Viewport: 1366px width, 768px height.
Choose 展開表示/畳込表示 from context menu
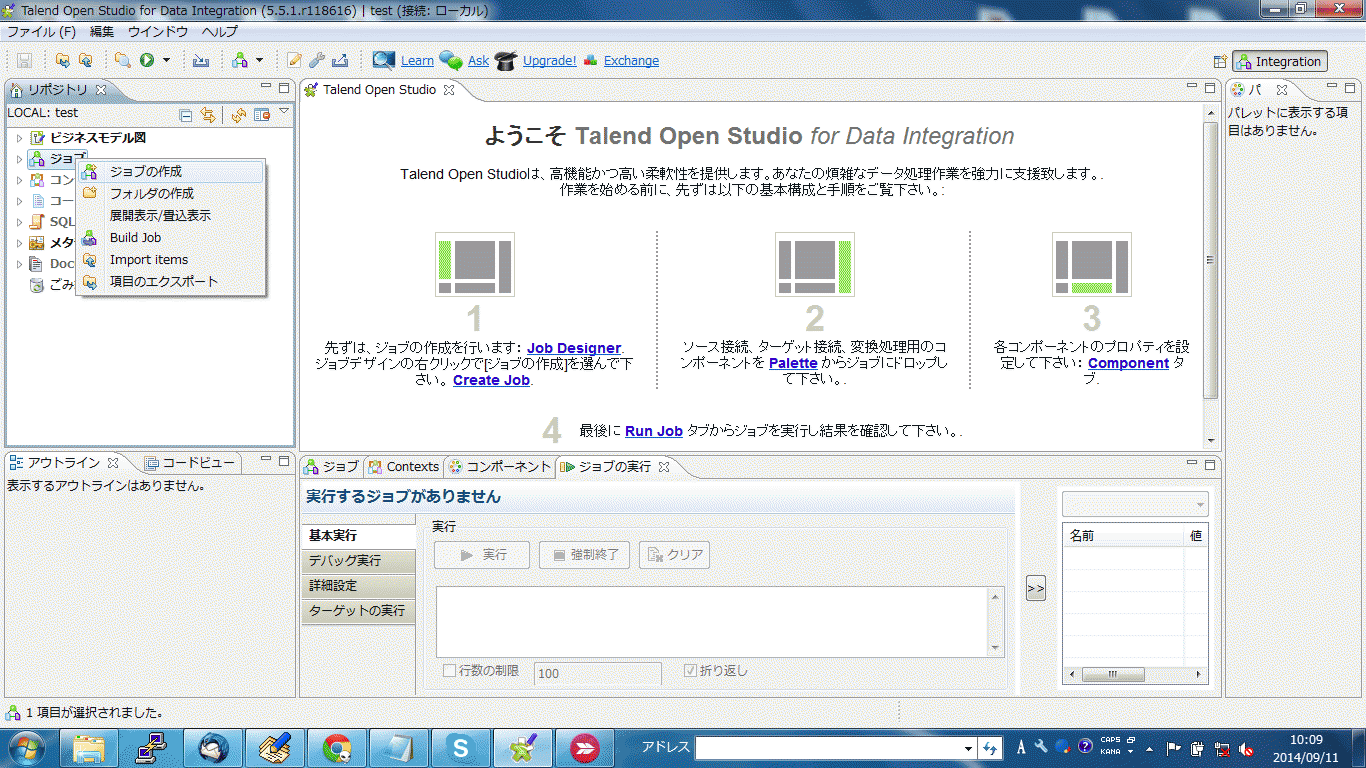click(x=170, y=216)
